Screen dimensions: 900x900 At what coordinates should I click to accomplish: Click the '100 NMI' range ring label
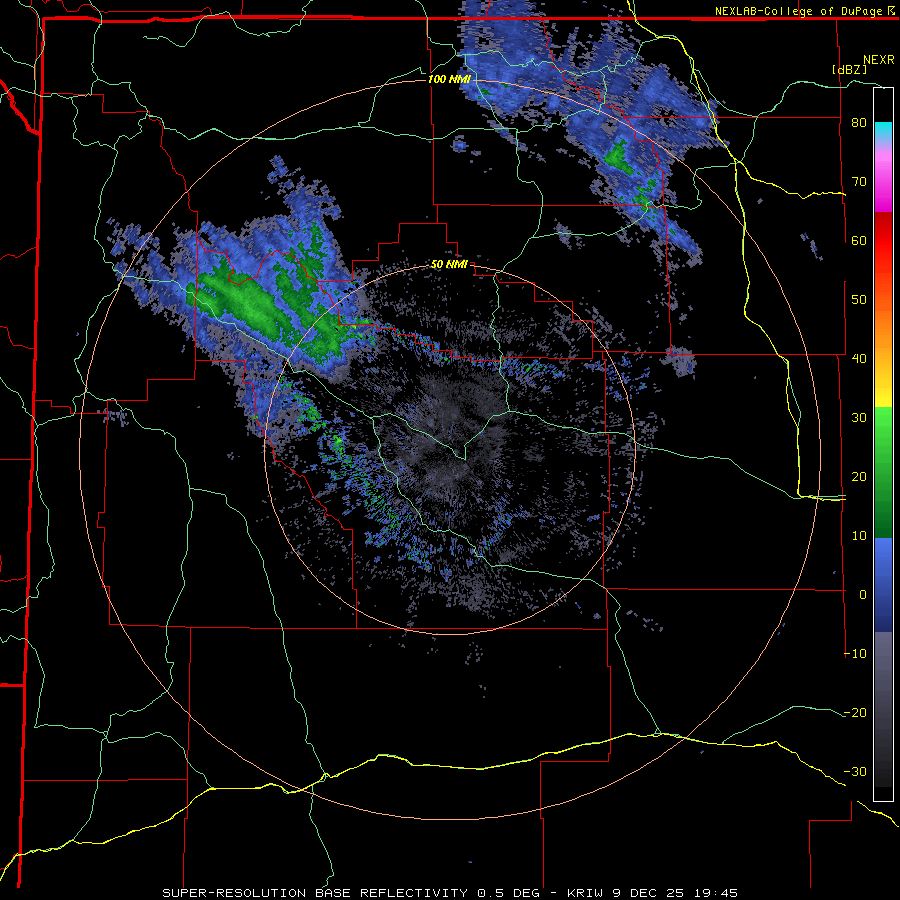[x=449, y=79]
